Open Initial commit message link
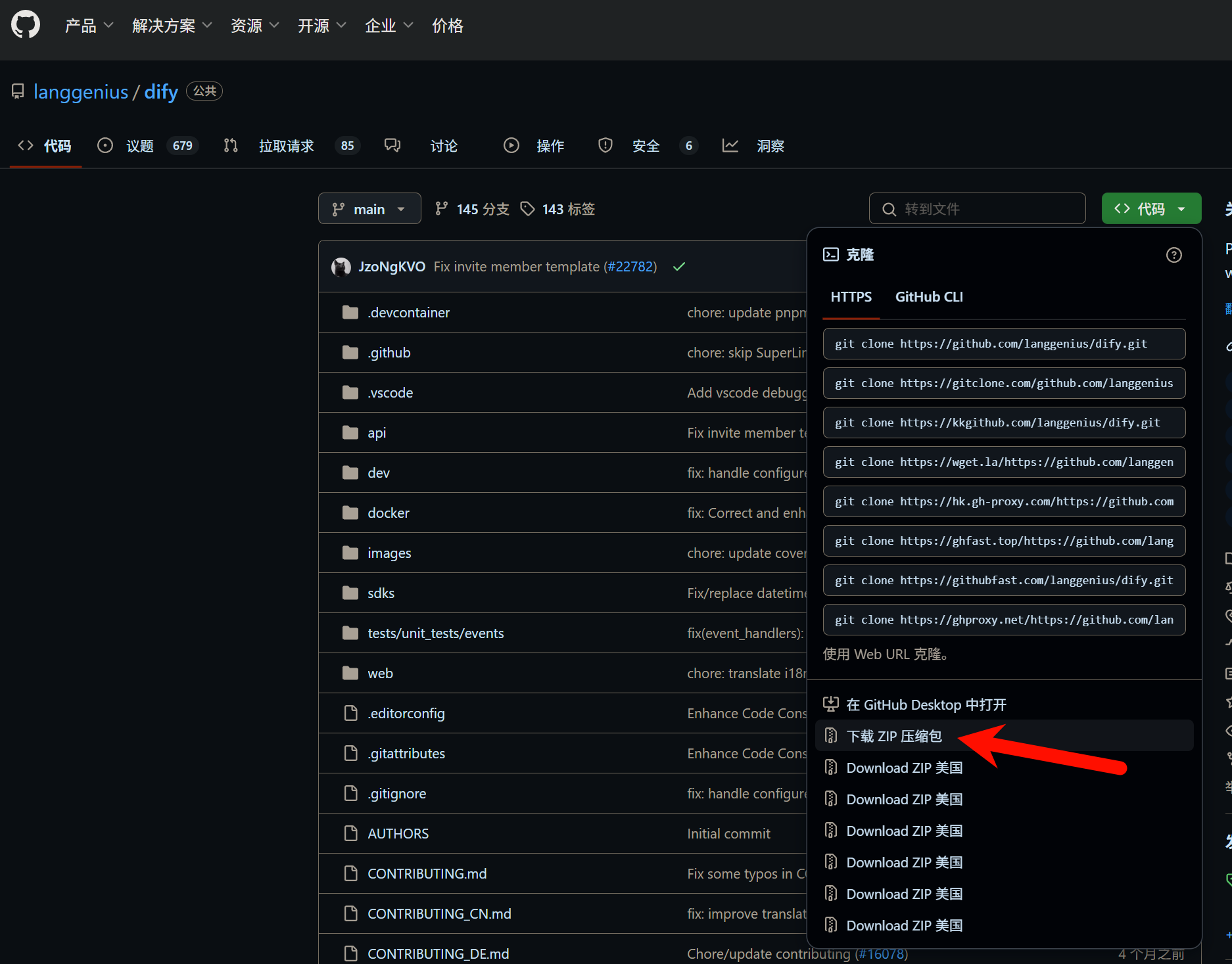 pyautogui.click(x=728, y=834)
